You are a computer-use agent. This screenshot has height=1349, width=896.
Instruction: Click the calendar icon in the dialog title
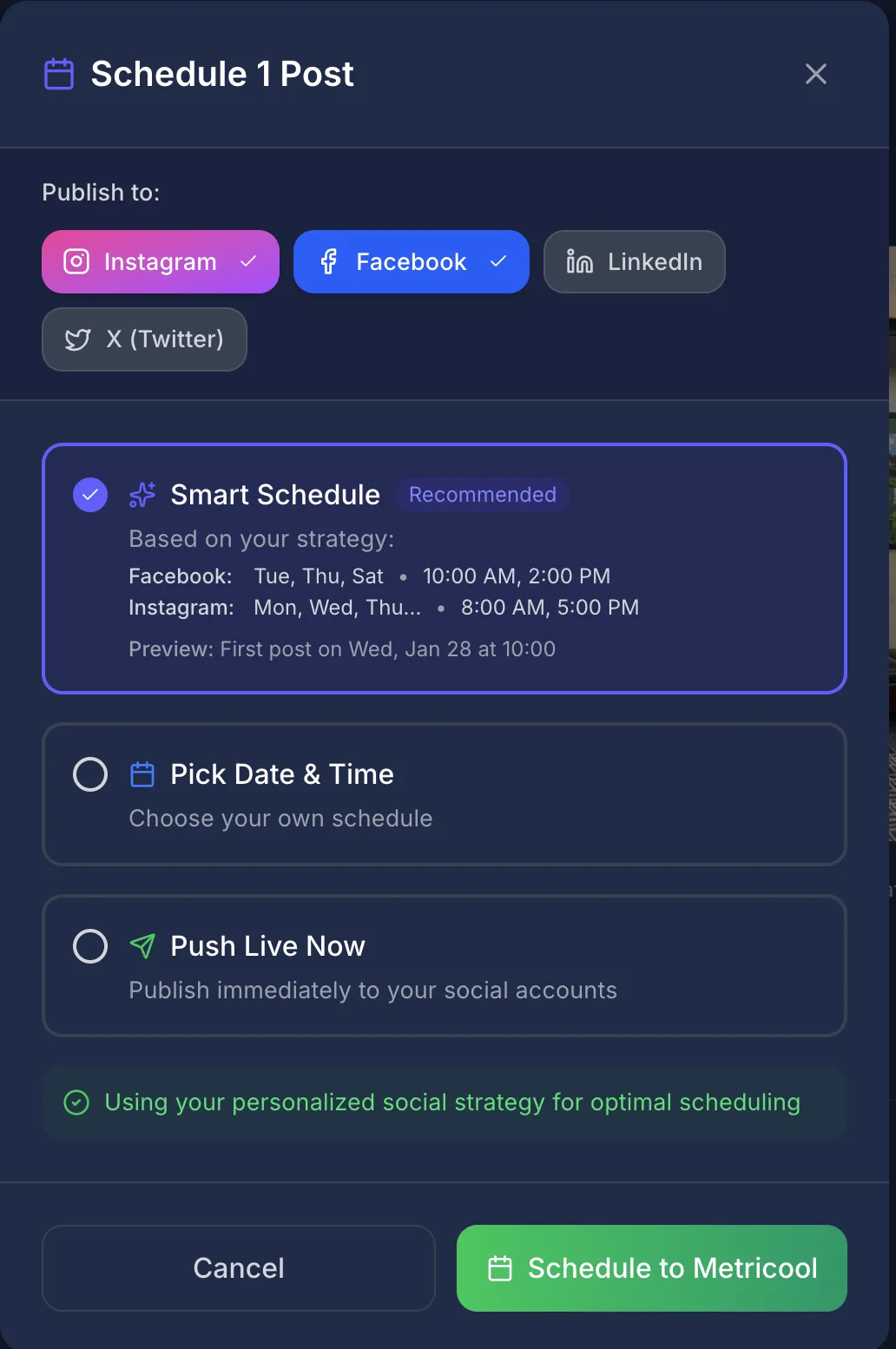tap(57, 74)
